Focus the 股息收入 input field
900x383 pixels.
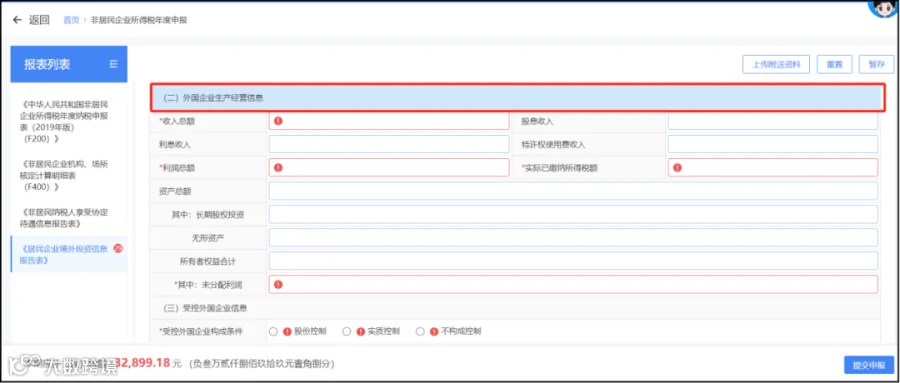pos(773,121)
